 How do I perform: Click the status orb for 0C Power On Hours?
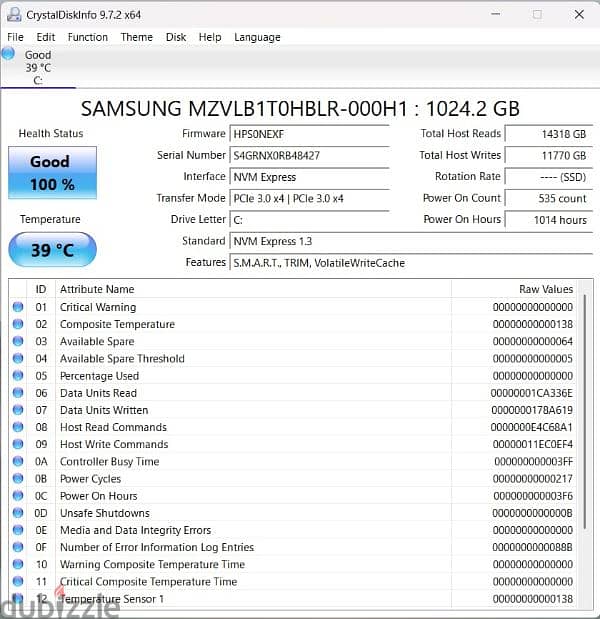[x=18, y=495]
